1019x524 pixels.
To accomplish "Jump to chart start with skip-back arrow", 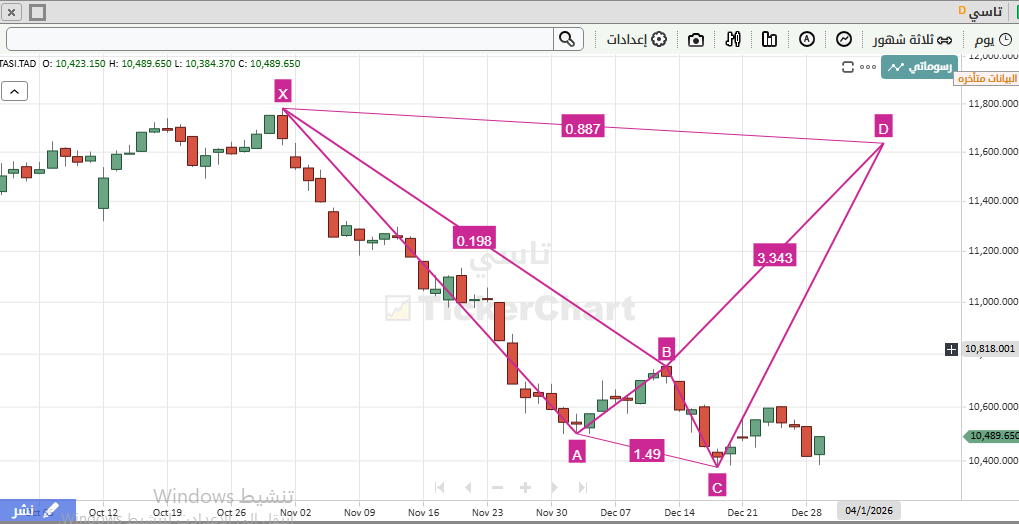I will pyautogui.click(x=438, y=487).
